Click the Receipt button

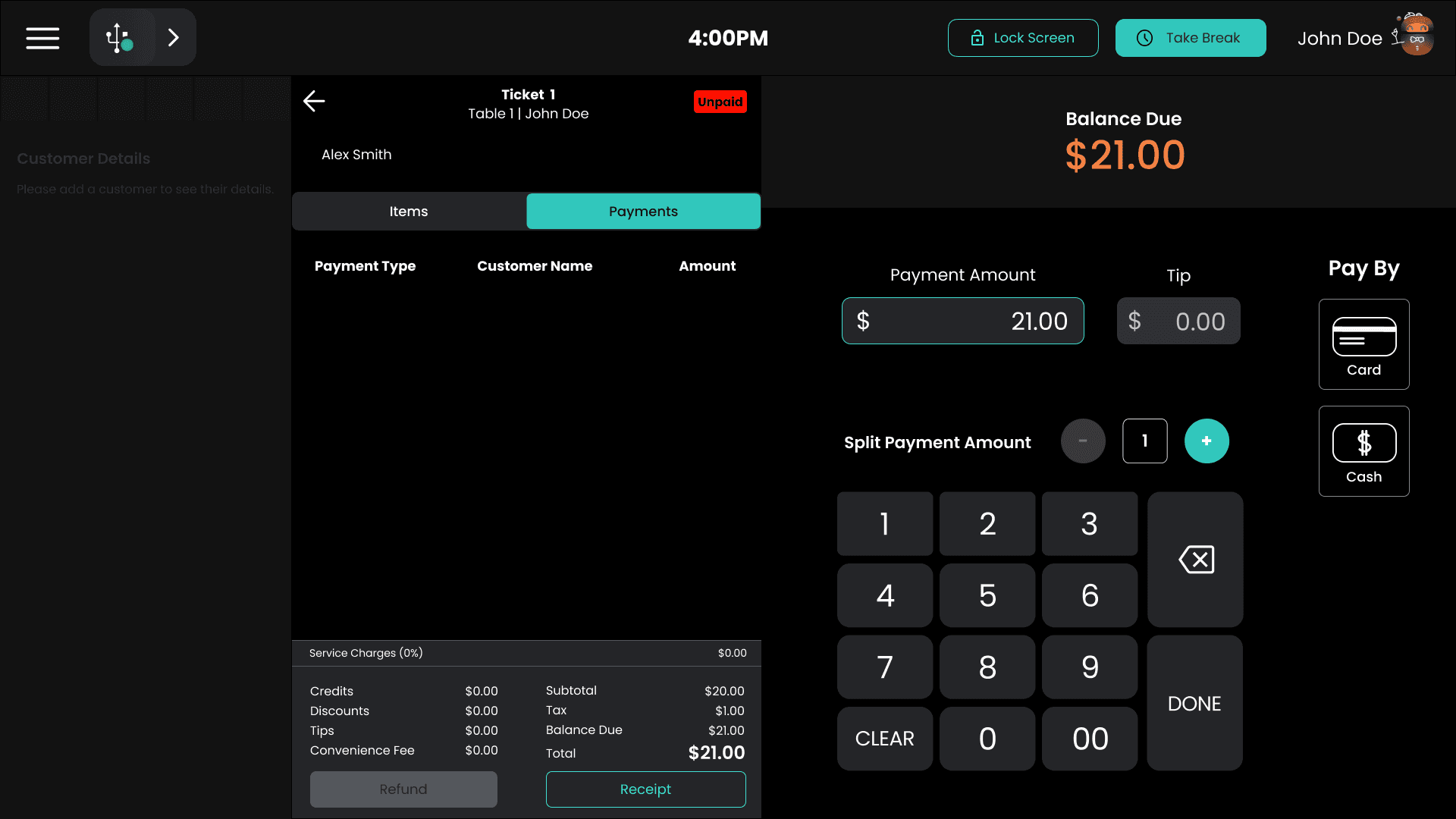[645, 789]
